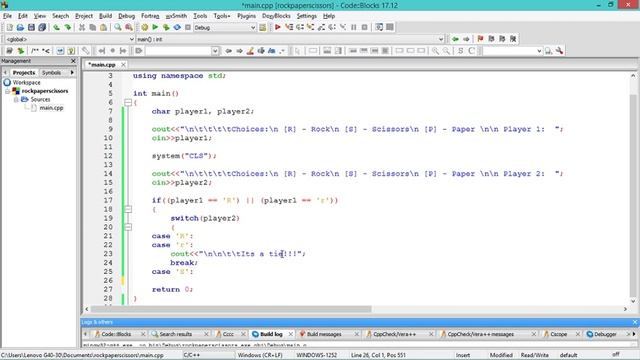Click the red Toggle bookmark flag icon
Image resolution: width=640 pixels, height=360 pixels.
point(480,39)
